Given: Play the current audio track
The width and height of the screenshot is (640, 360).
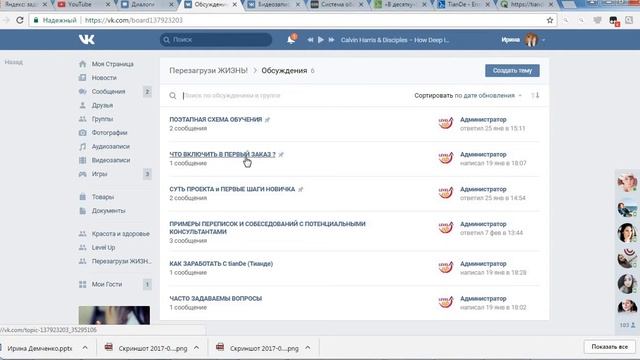Looking at the screenshot, I should (x=321, y=40).
